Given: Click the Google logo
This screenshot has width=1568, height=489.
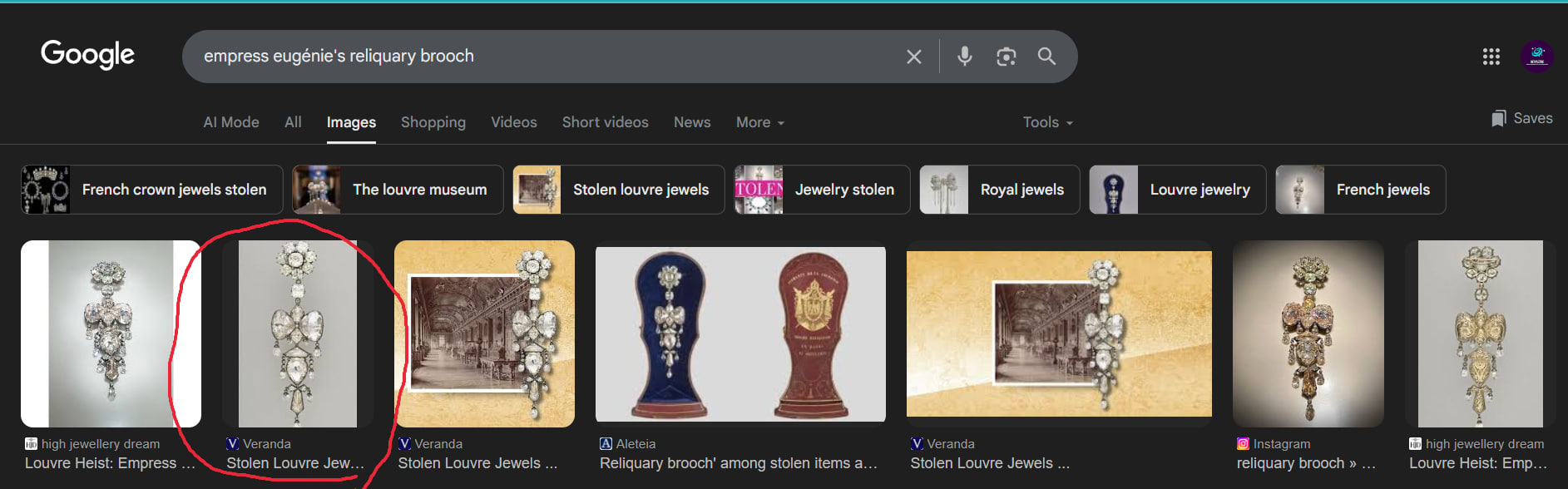Looking at the screenshot, I should click(x=87, y=55).
